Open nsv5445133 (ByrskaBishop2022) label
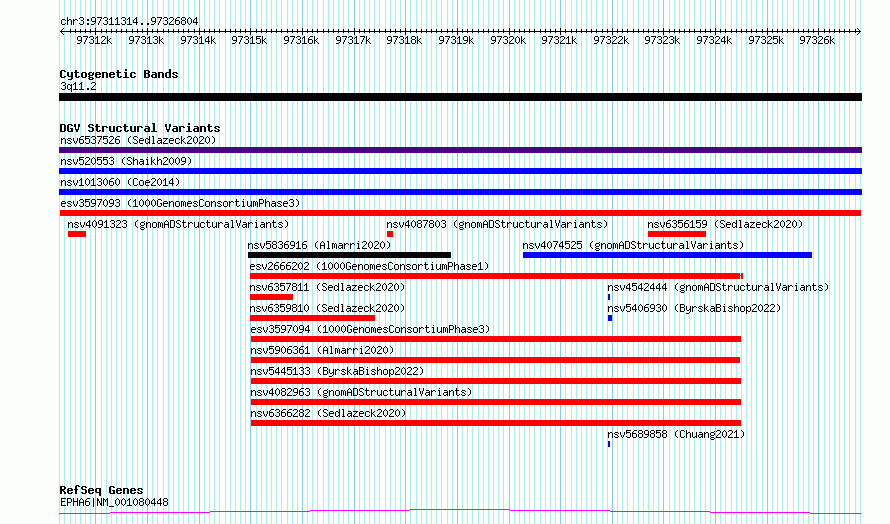 337,371
